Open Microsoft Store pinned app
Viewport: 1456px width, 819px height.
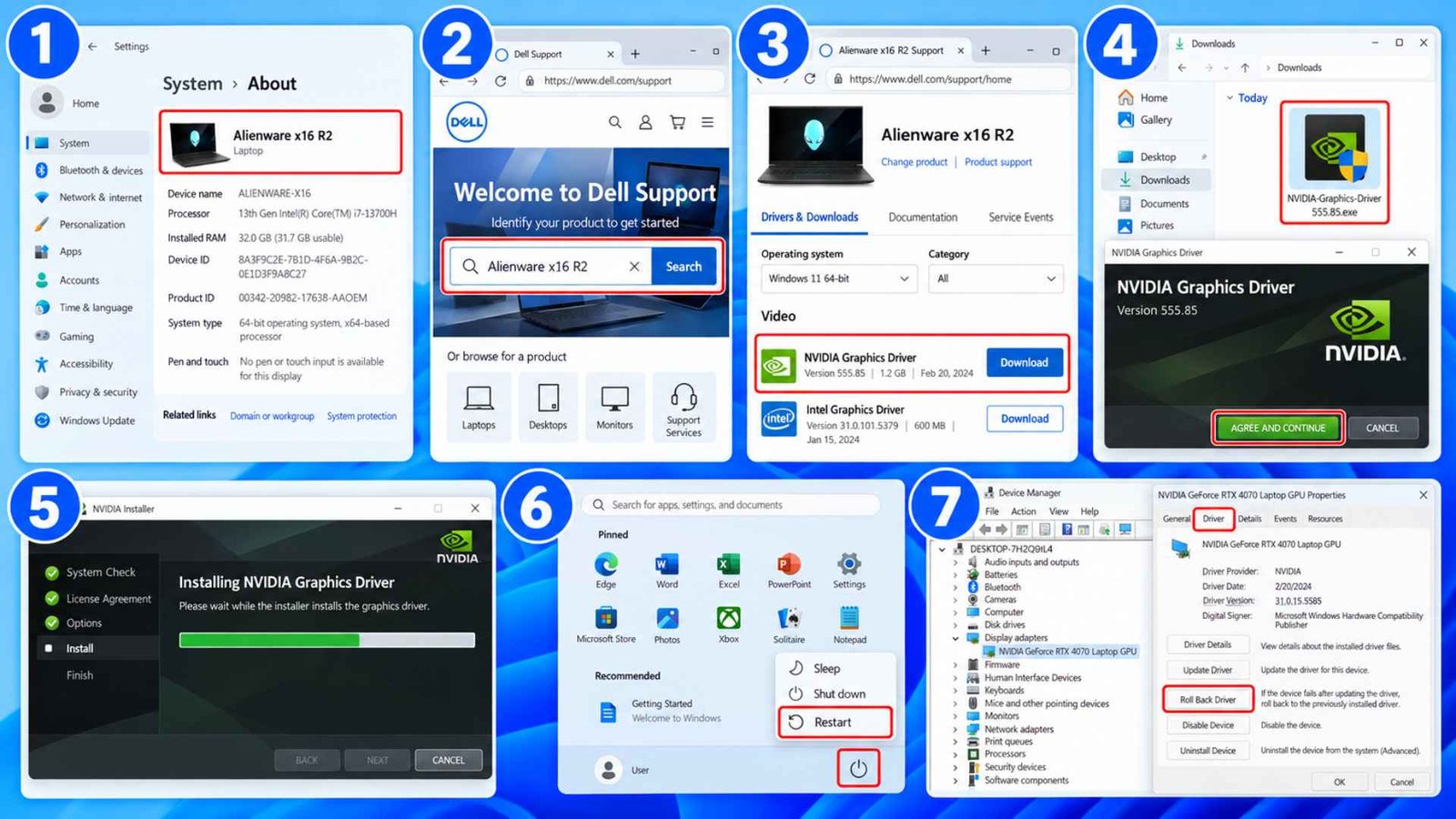click(606, 625)
